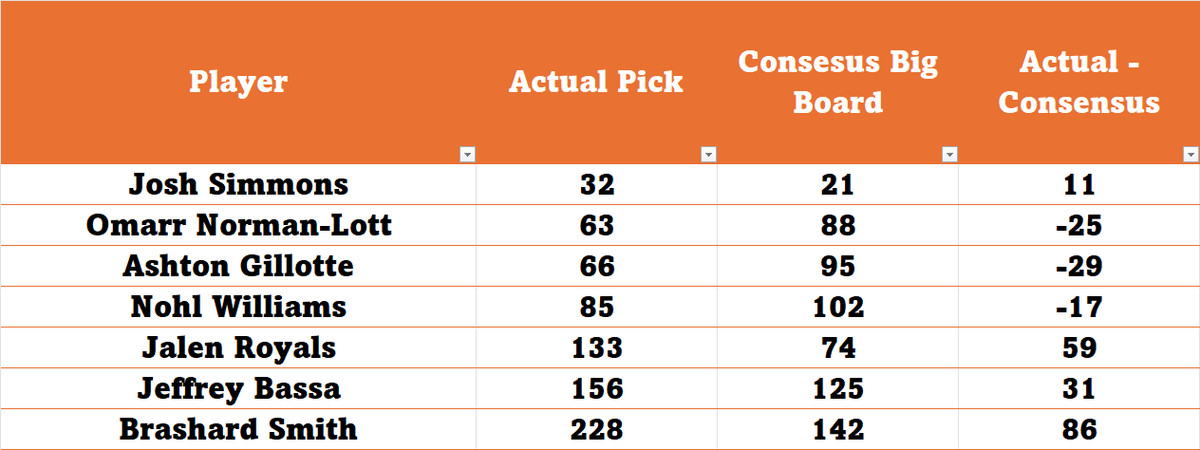1200x450 pixels.
Task: Open the Actual Pick filter dropdown
Action: click(x=708, y=155)
